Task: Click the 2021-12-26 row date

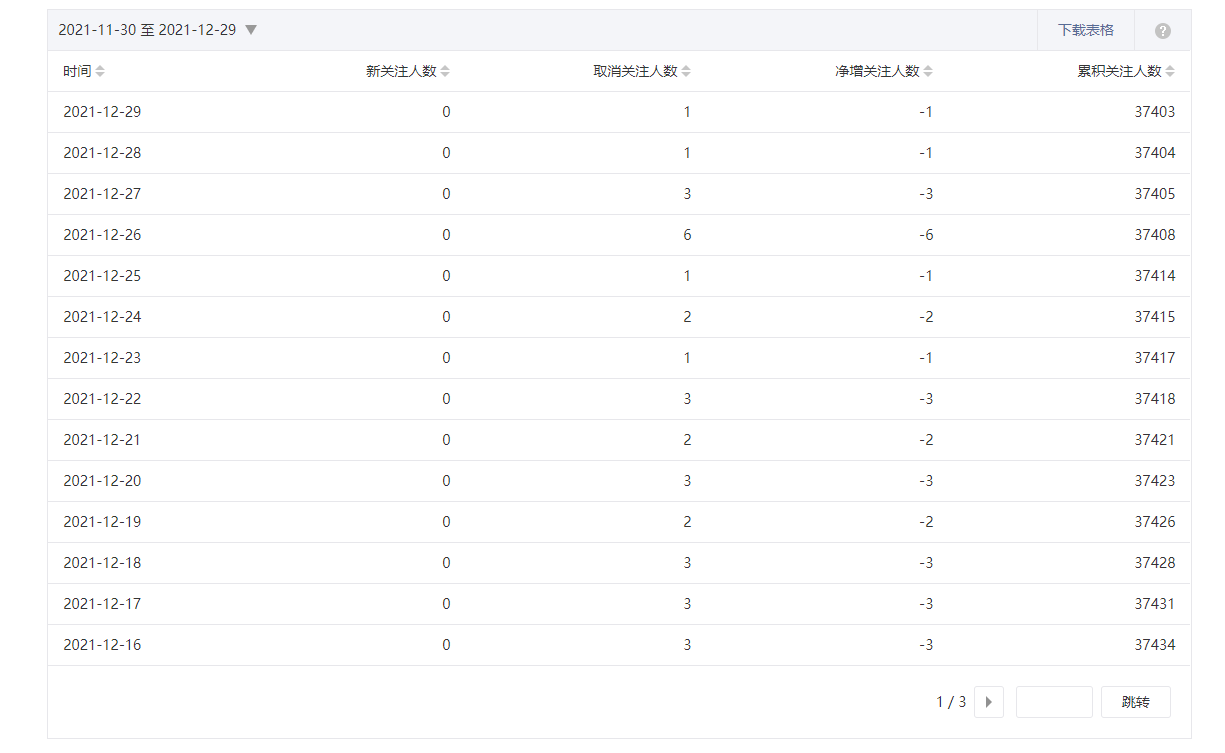Action: (x=102, y=235)
